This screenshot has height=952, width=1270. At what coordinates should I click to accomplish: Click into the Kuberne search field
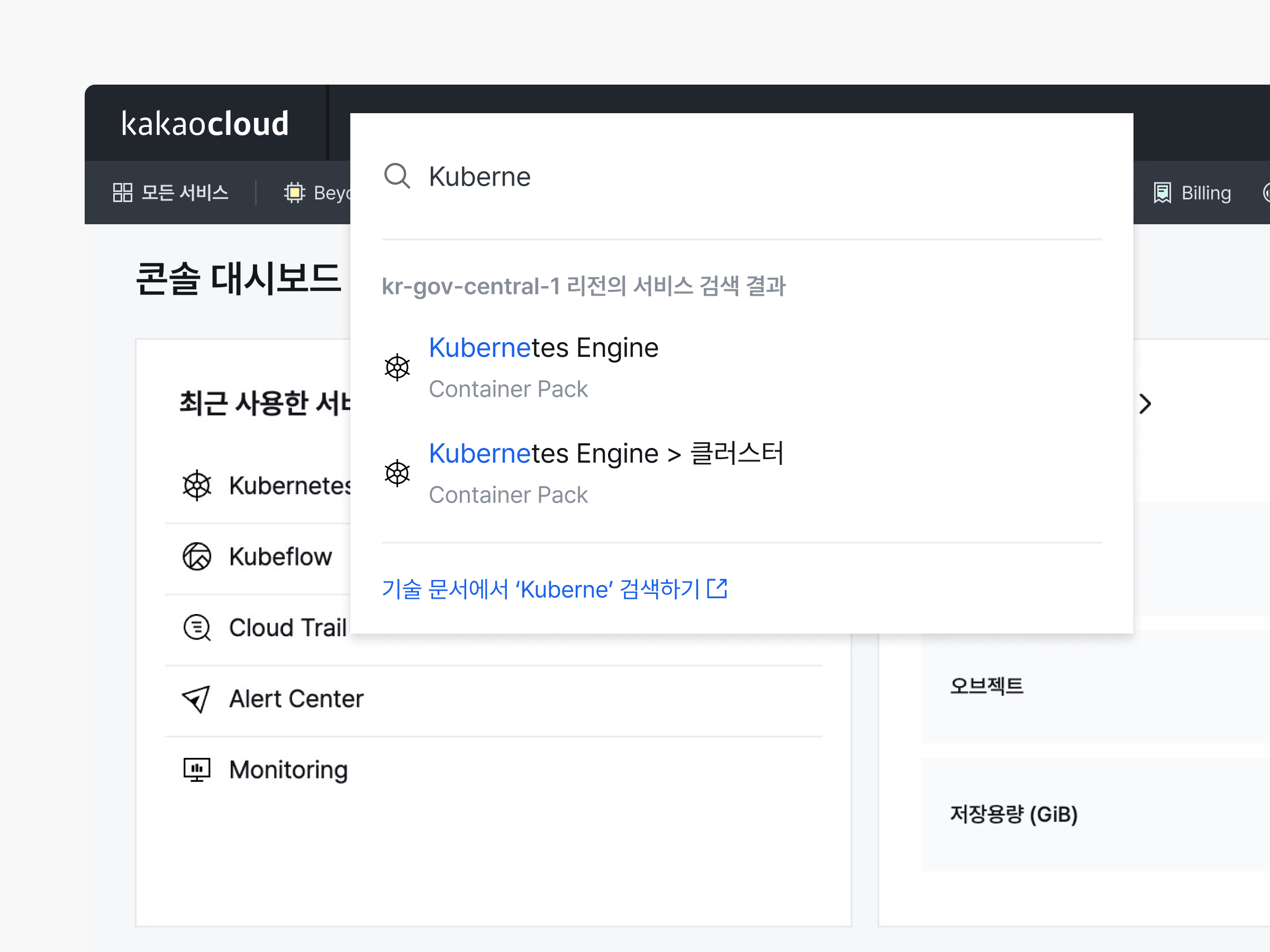pyautogui.click(x=741, y=176)
